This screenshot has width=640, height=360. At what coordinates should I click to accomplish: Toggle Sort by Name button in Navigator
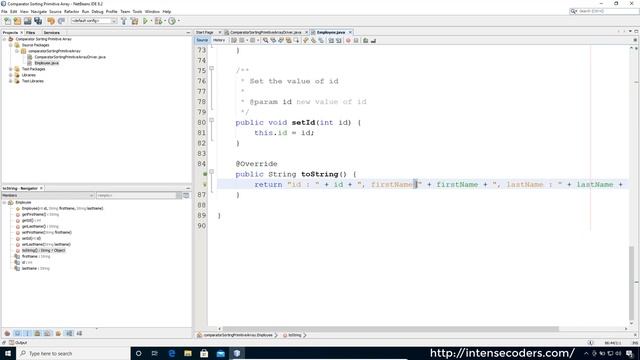point(69,333)
